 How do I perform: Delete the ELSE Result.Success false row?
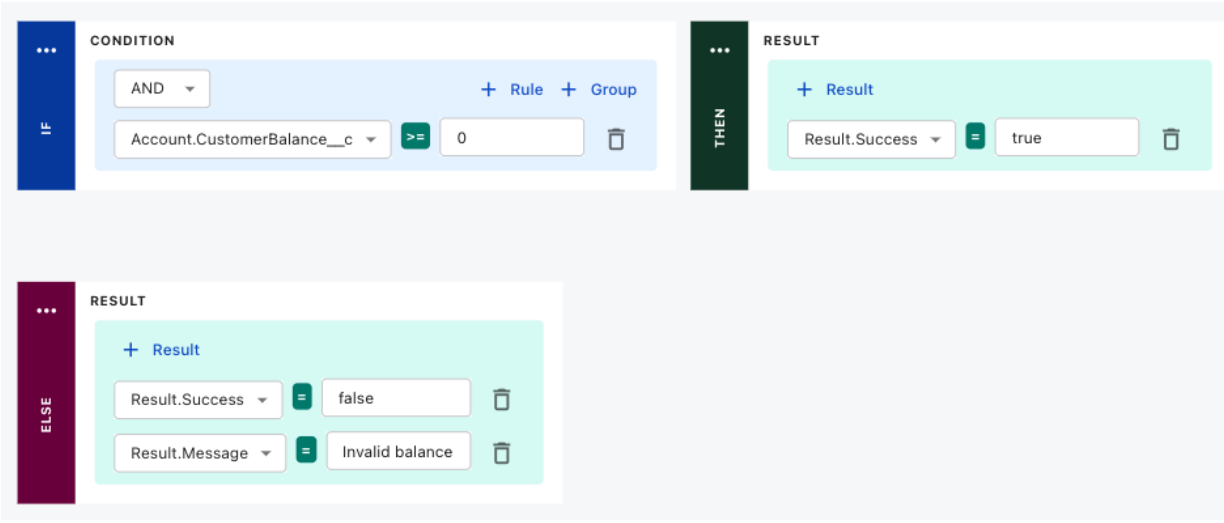pos(502,399)
